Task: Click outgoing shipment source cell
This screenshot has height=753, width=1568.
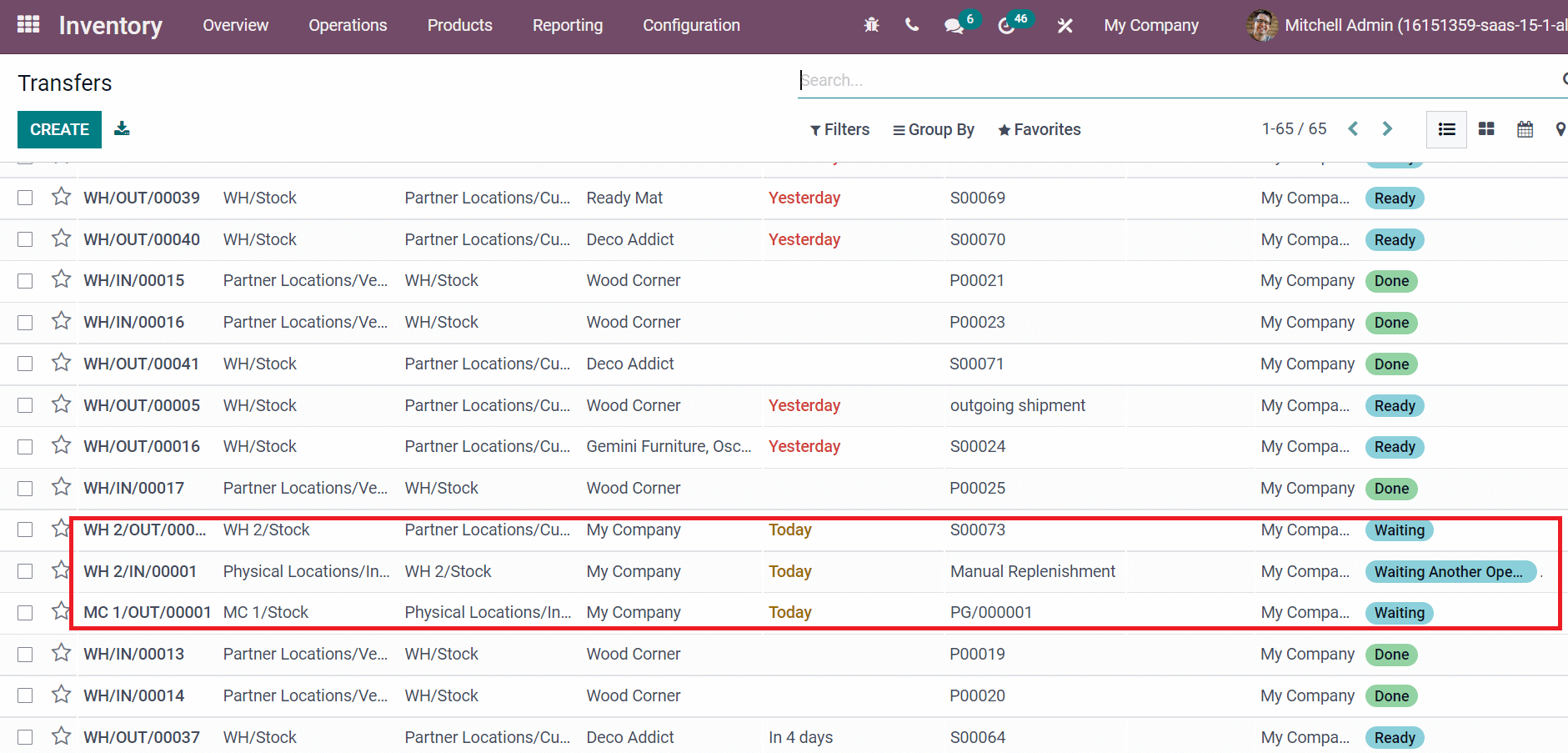Action: (1018, 405)
